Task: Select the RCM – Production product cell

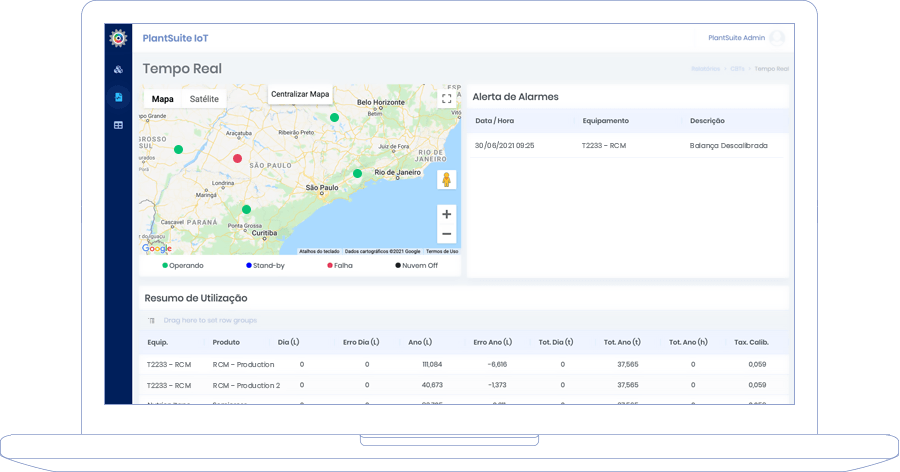Action: (x=243, y=365)
